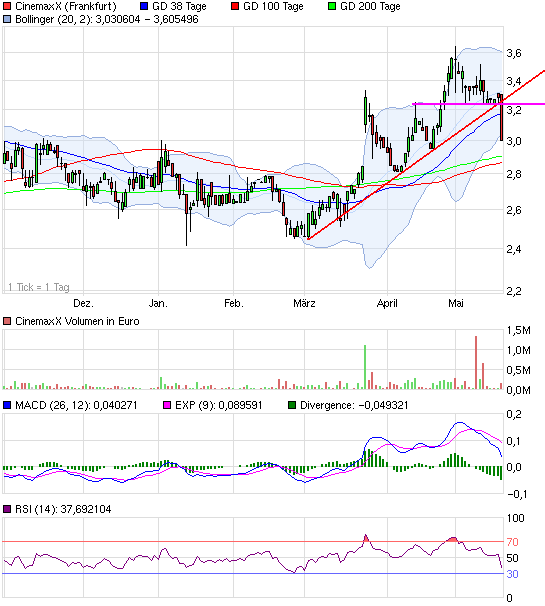Click the tallest red volume bar in May
Screen dimensions: 545x606
pyautogui.click(x=476, y=363)
